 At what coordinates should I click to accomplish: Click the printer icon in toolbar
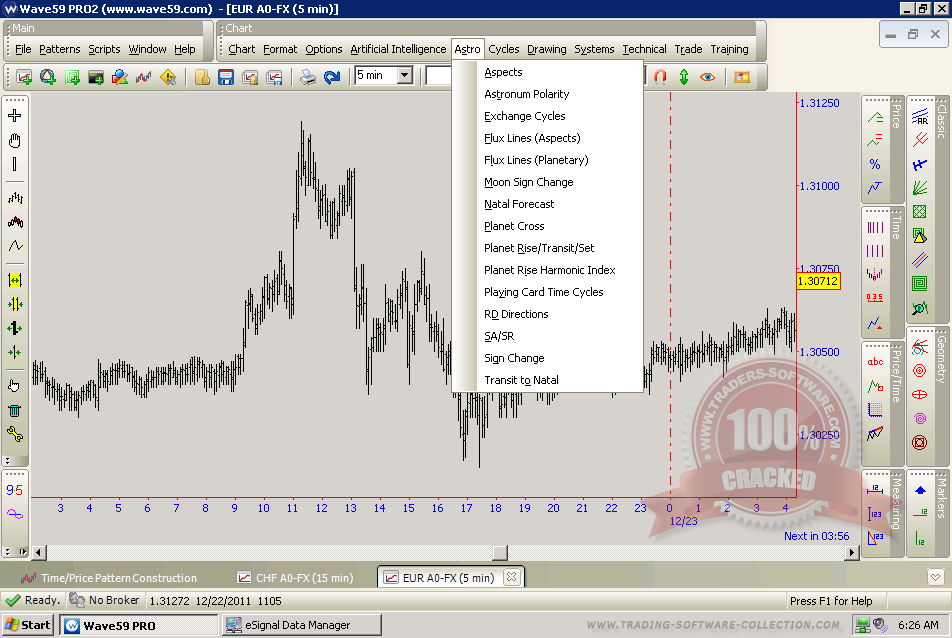click(308, 76)
